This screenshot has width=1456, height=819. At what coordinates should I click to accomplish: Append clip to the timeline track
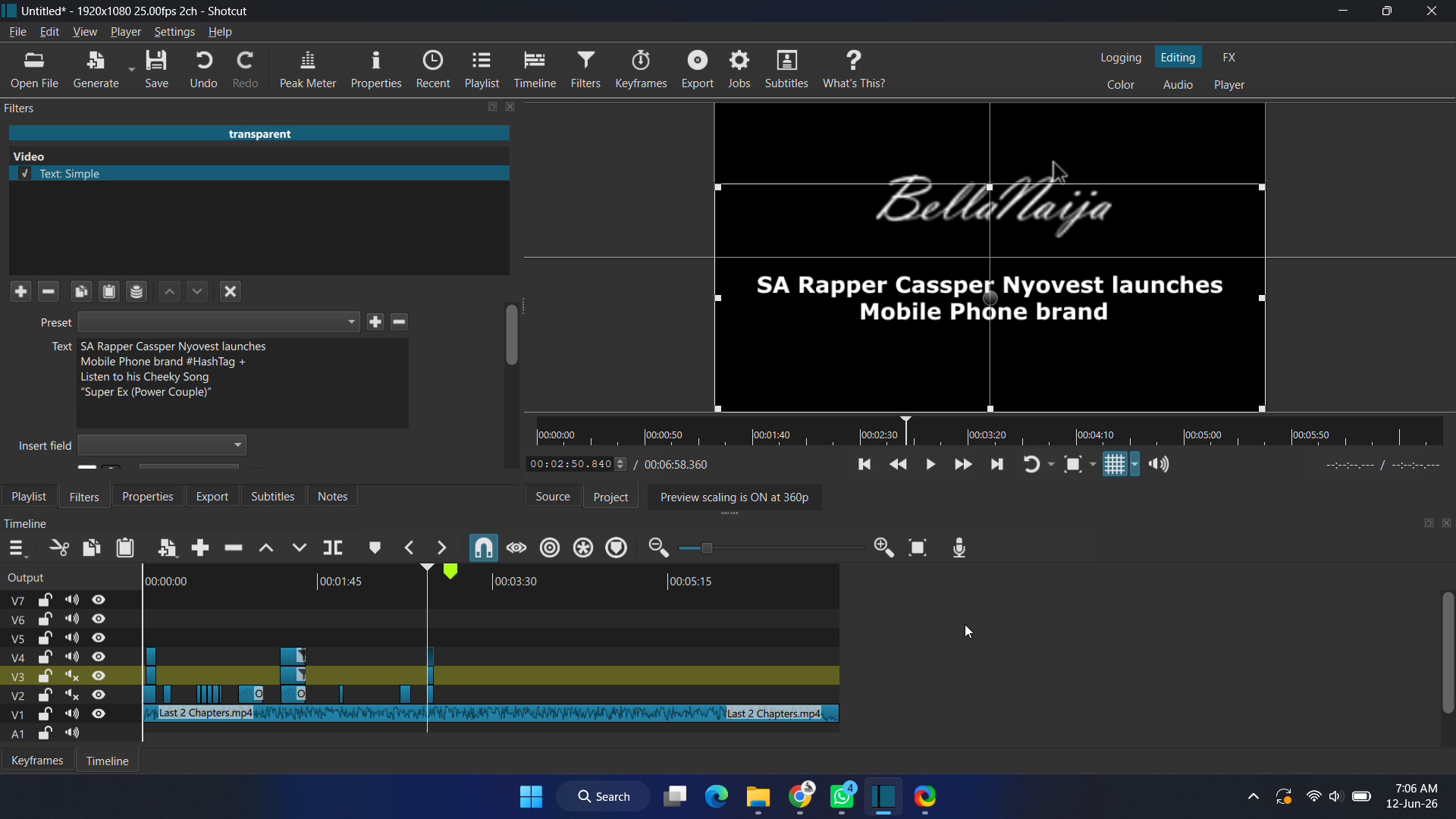point(200,548)
